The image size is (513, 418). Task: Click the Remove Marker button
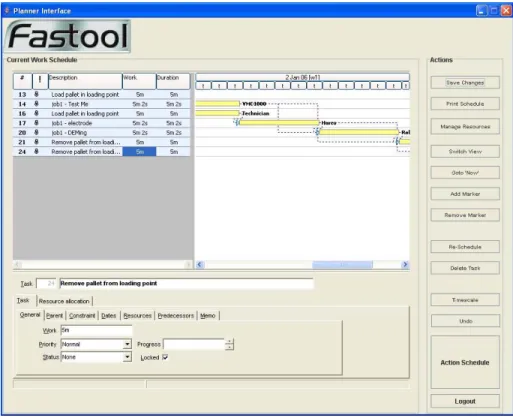(x=465, y=215)
